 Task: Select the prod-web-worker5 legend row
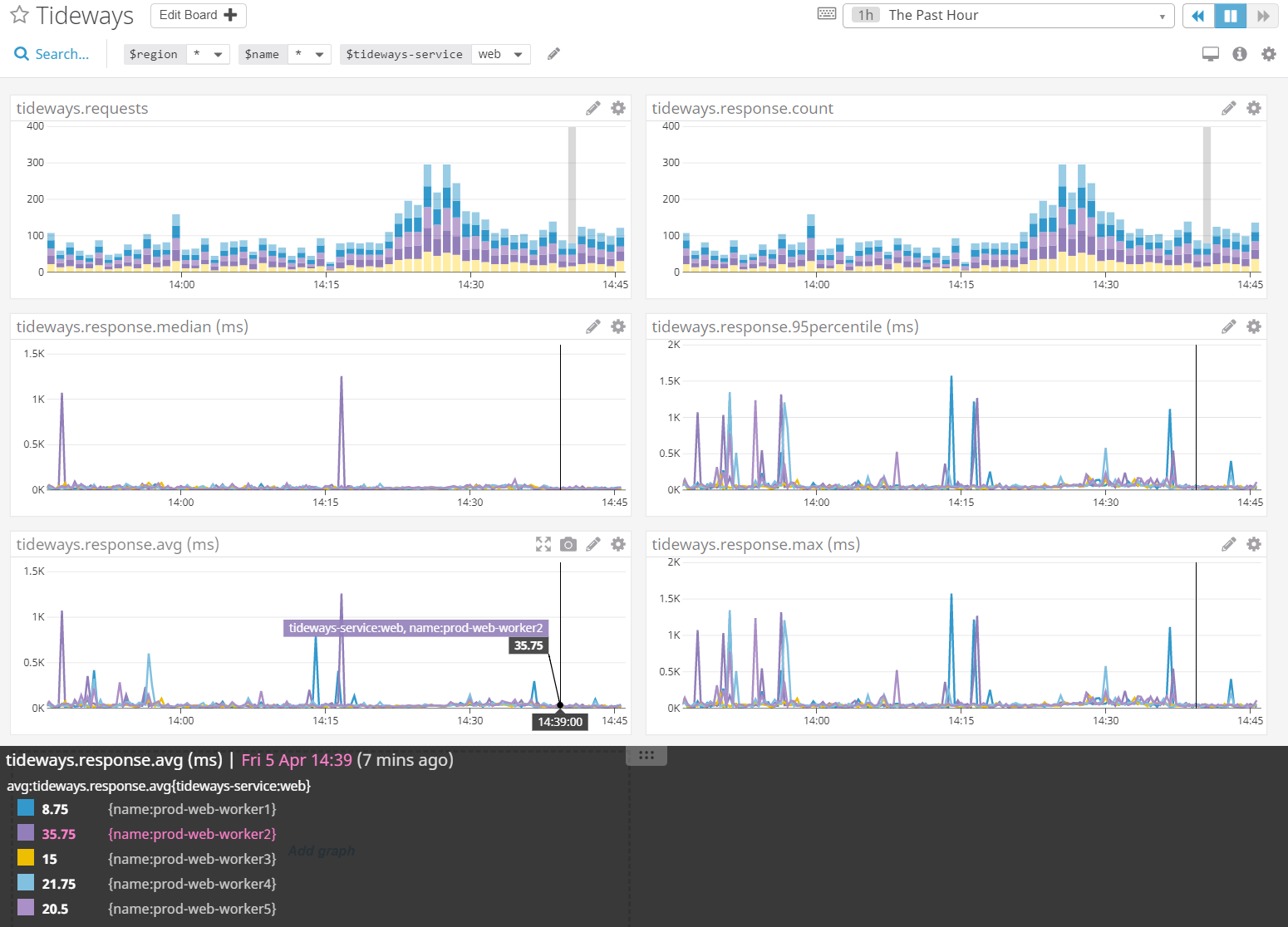(147, 908)
